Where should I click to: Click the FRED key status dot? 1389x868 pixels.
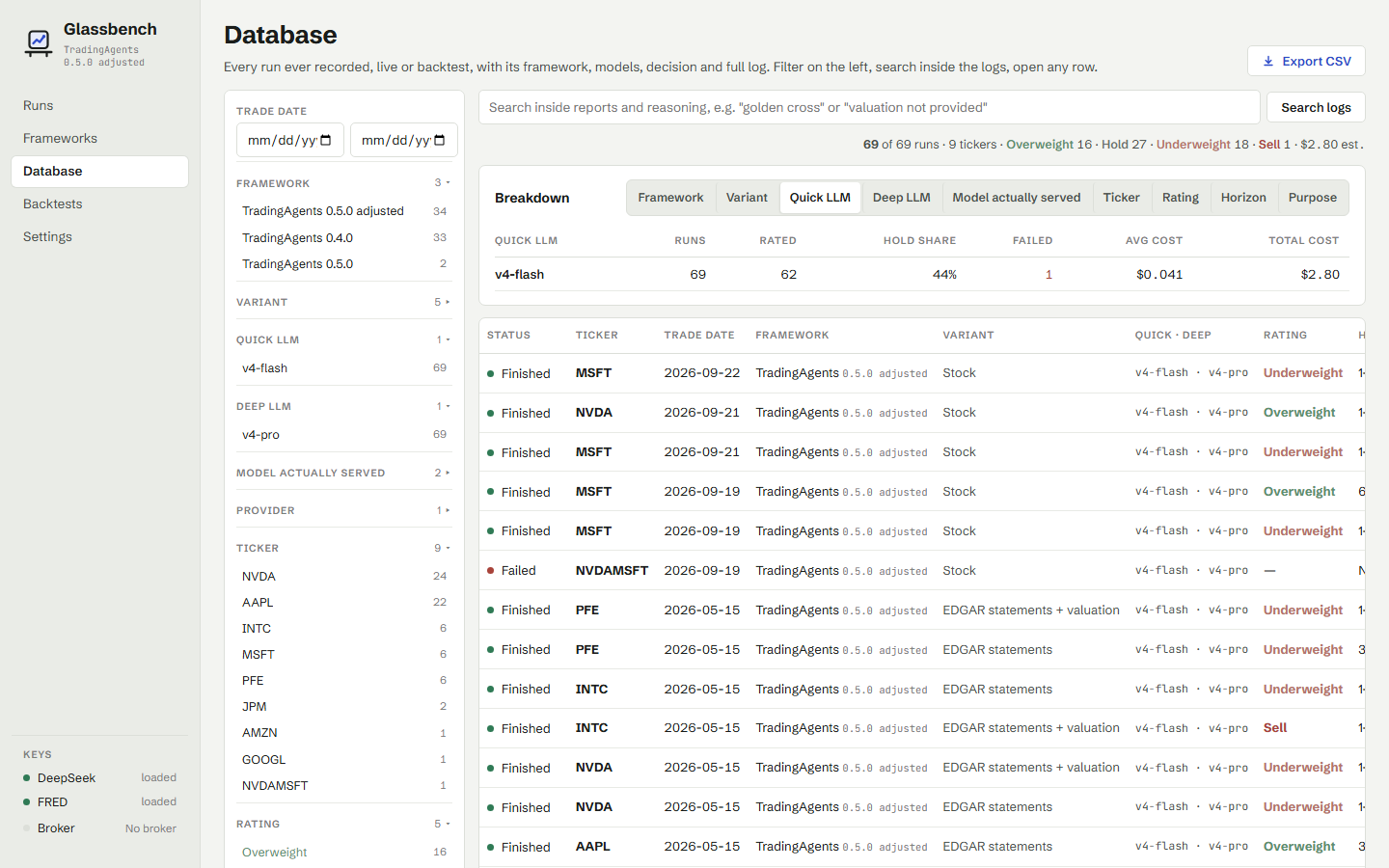pos(27,802)
